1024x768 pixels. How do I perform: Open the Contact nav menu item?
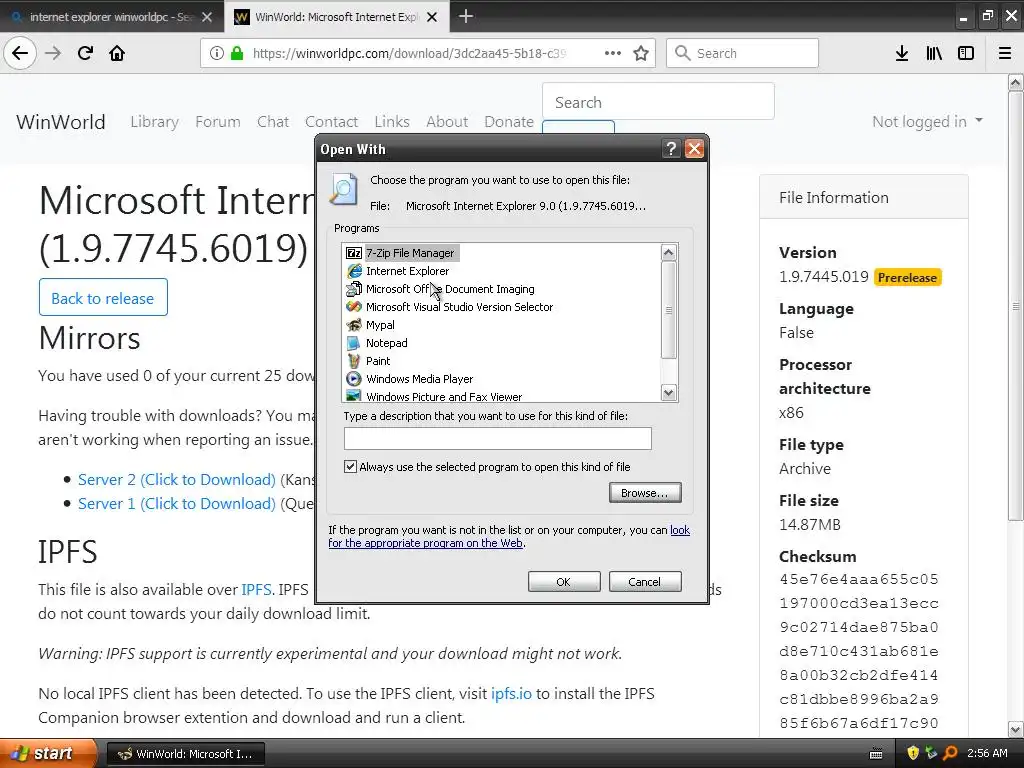pyautogui.click(x=331, y=121)
